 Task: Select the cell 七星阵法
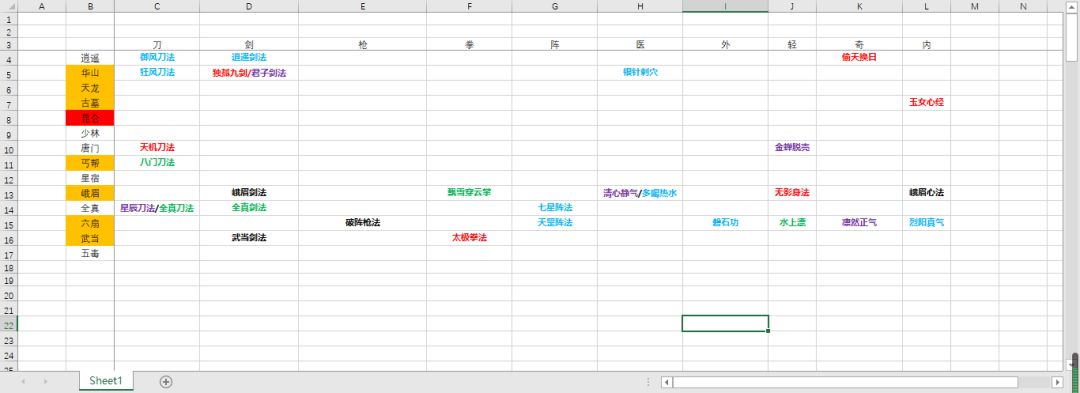tap(555, 208)
